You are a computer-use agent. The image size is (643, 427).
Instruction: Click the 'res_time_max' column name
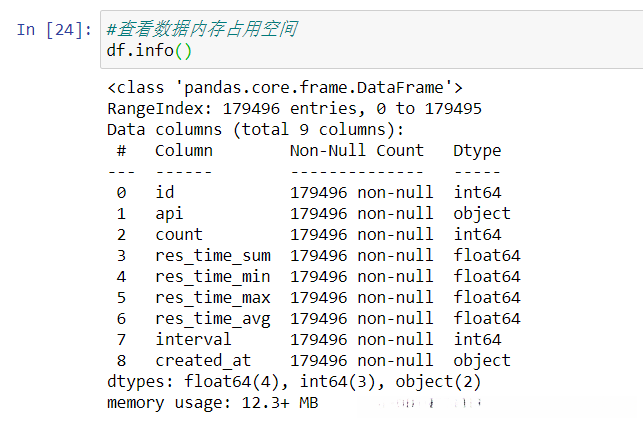pyautogui.click(x=212, y=297)
